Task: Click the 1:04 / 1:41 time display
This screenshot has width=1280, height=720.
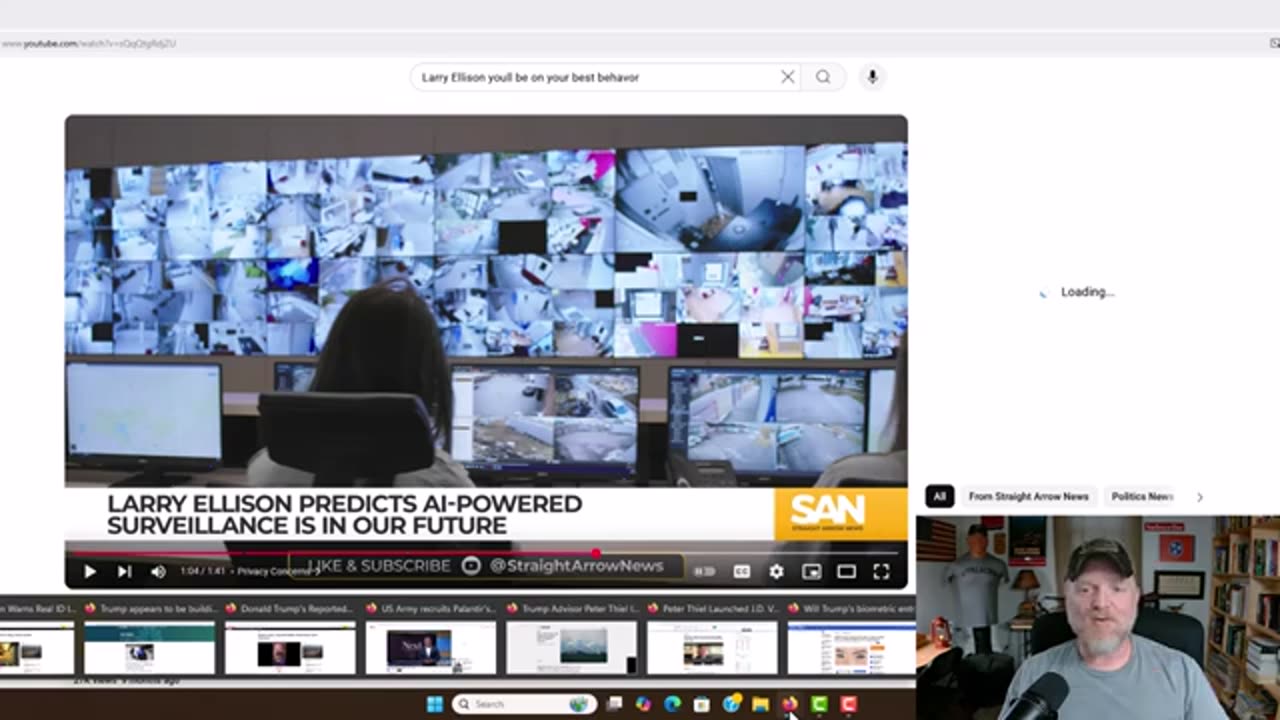Action: click(x=204, y=571)
